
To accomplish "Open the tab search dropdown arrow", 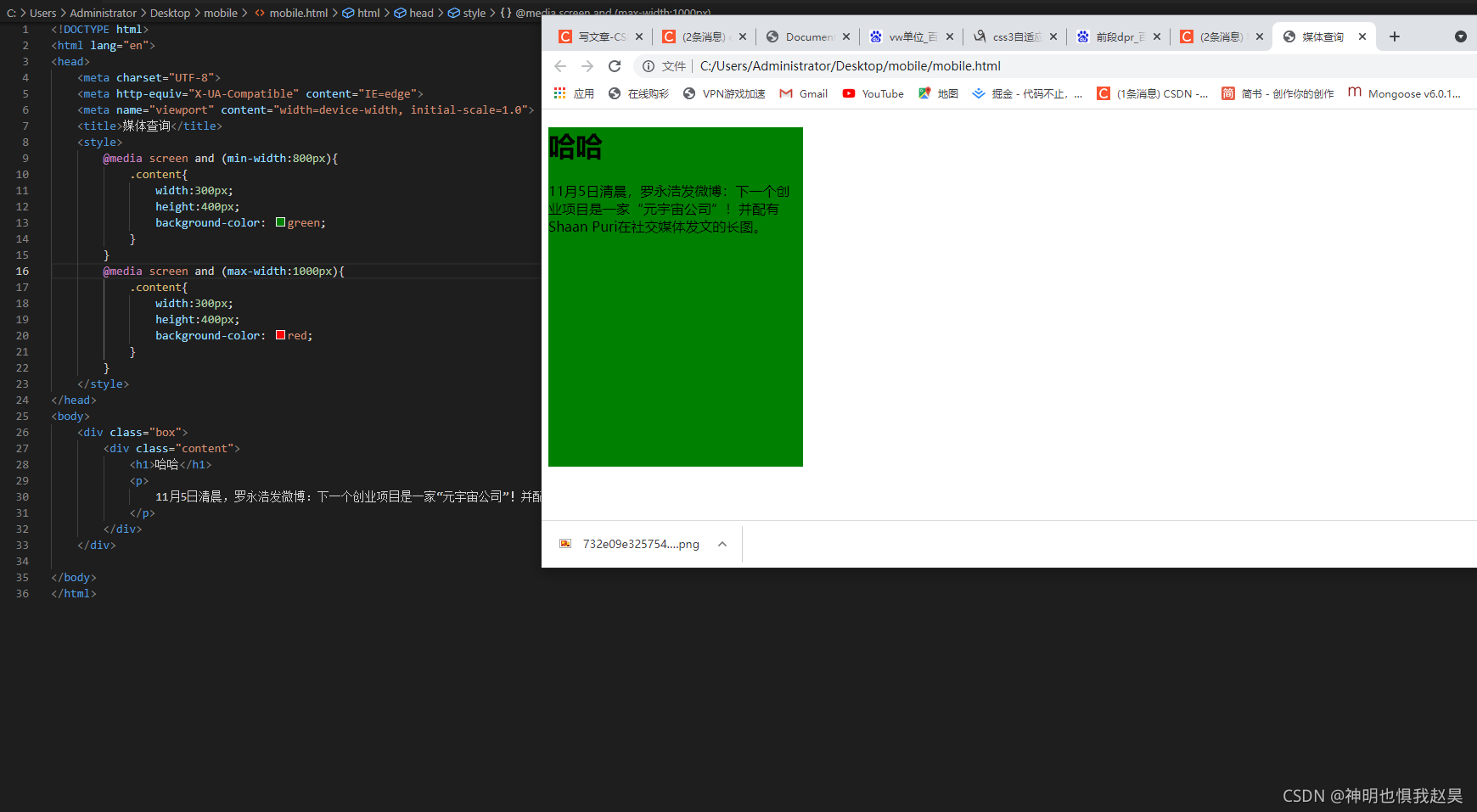I will click(x=1460, y=36).
